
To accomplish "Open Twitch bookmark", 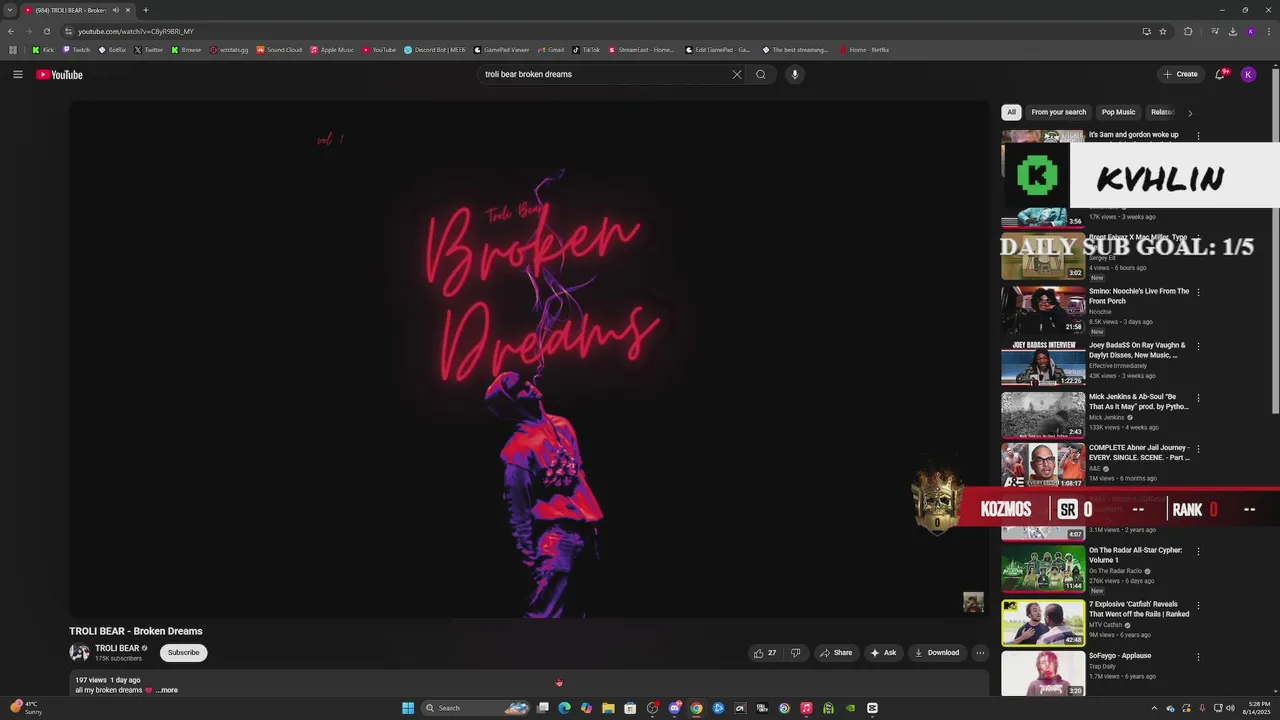I will pos(77,50).
